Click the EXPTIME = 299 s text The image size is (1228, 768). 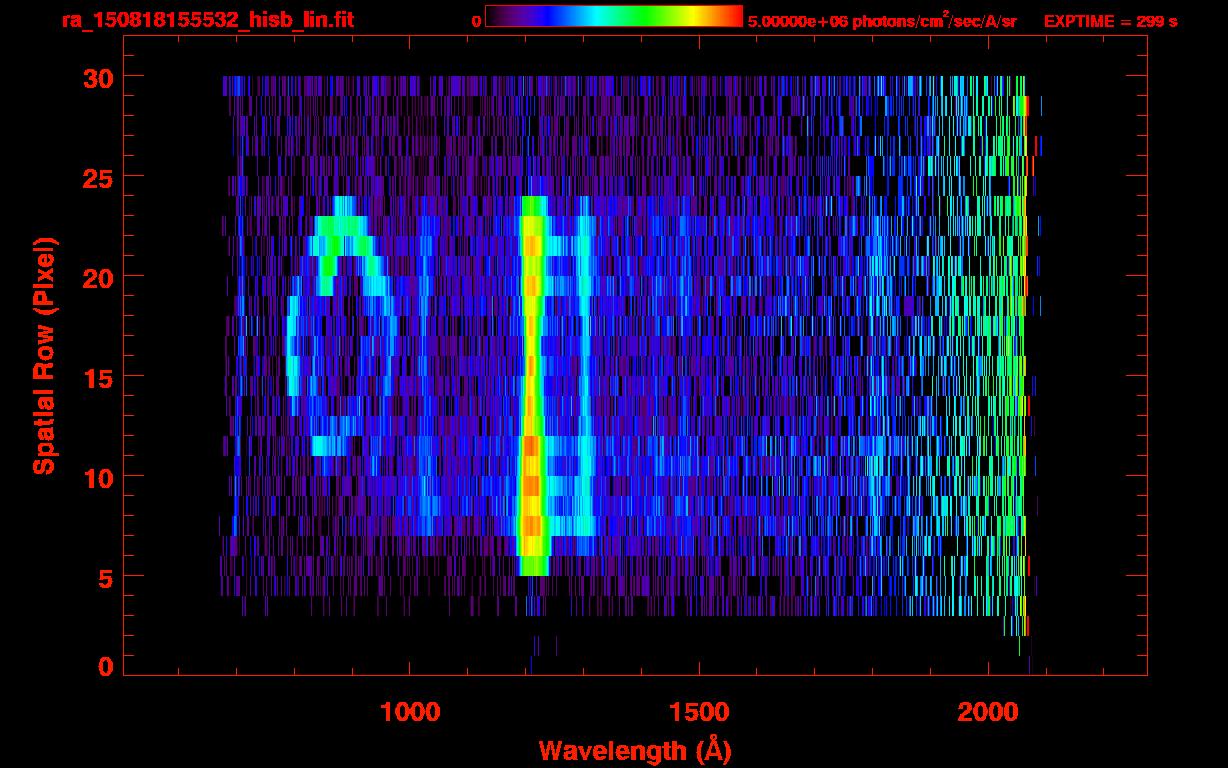(x=1110, y=21)
